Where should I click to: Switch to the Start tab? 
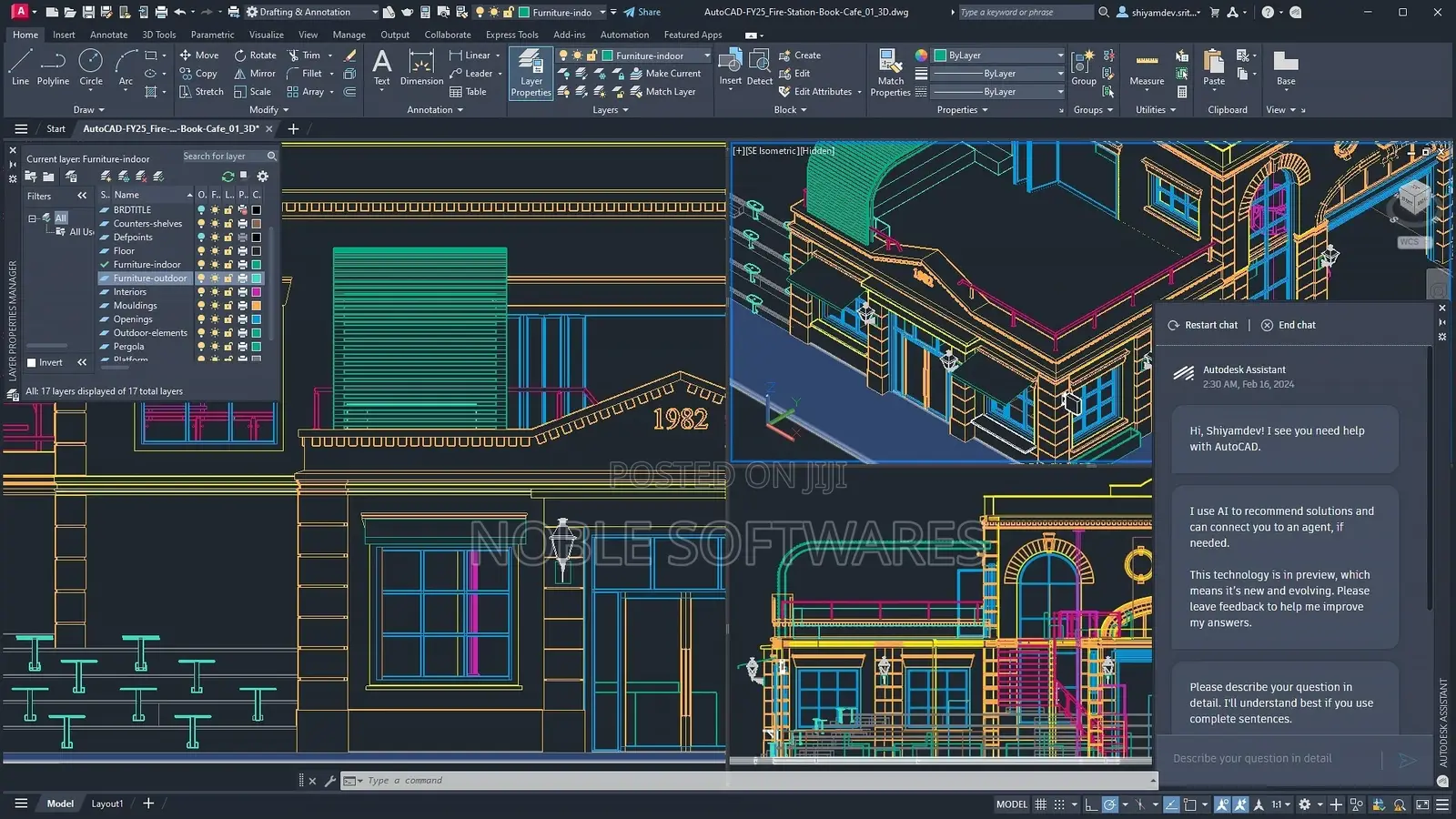[56, 129]
